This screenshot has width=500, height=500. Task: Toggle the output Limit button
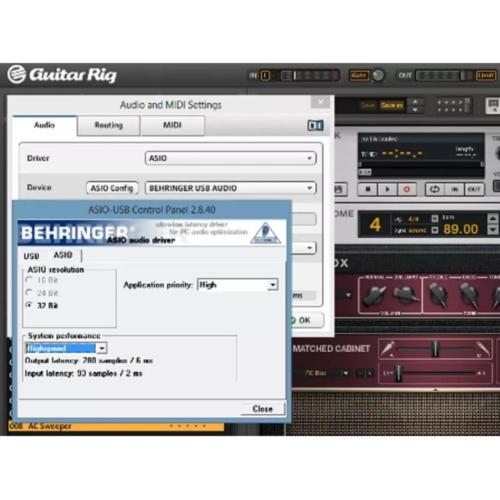tap(485, 75)
